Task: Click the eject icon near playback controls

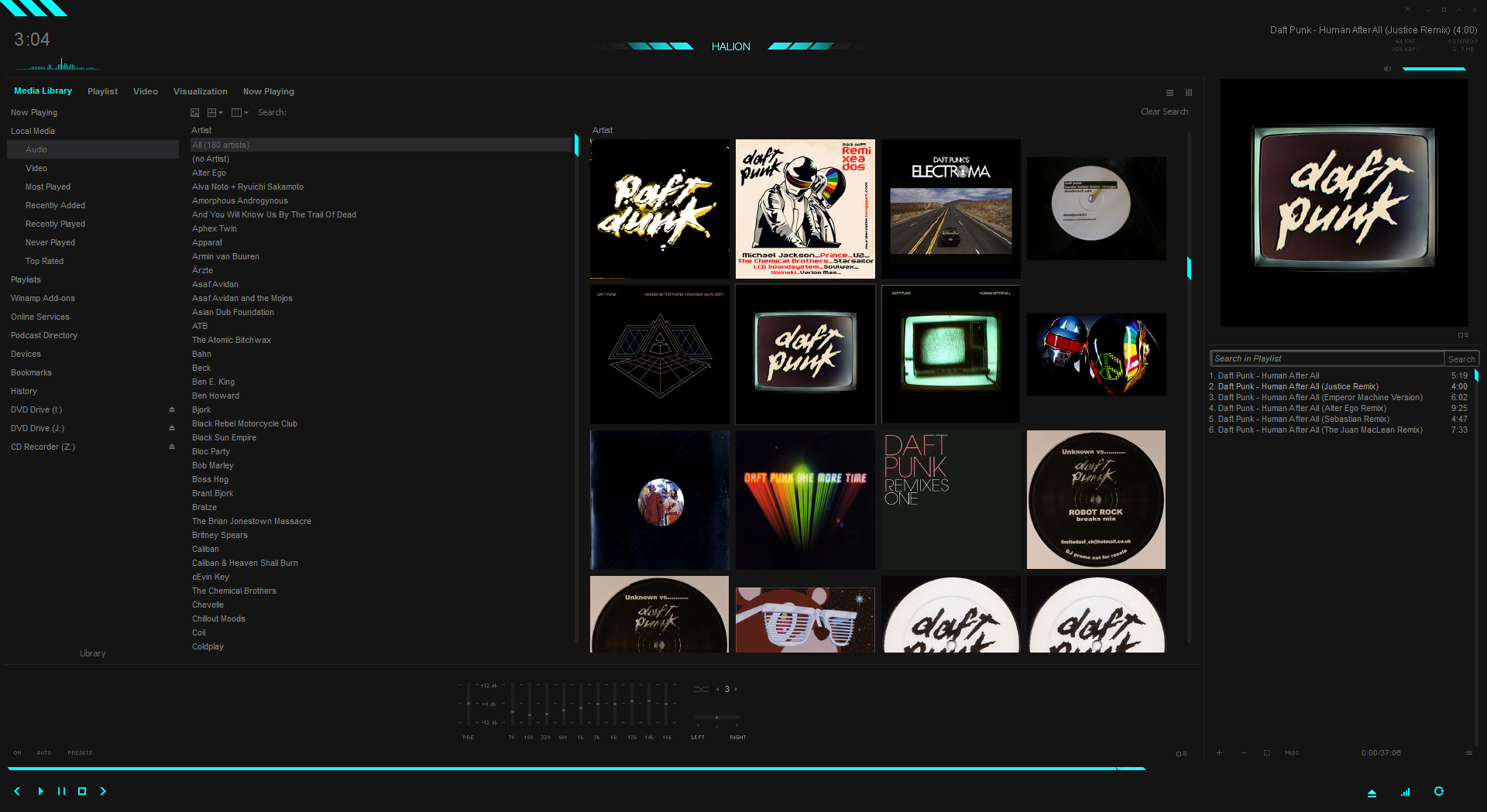Action: click(x=1372, y=792)
